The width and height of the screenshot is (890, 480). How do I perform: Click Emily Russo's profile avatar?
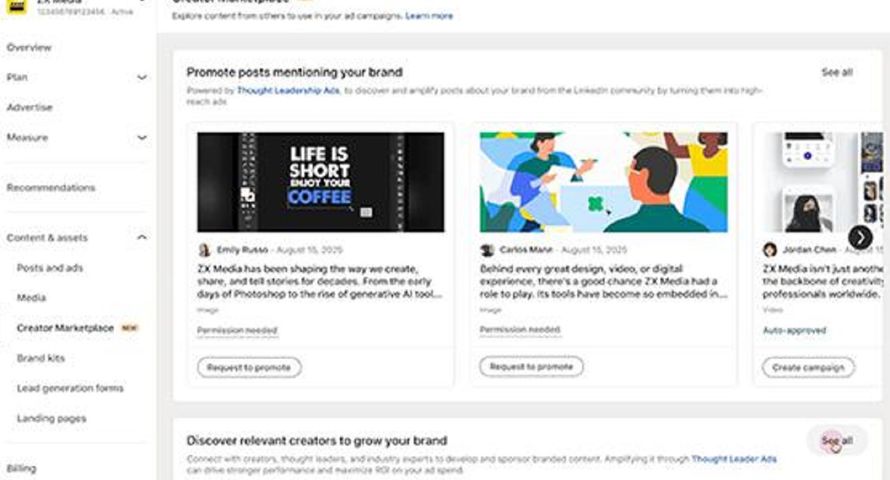(x=204, y=250)
